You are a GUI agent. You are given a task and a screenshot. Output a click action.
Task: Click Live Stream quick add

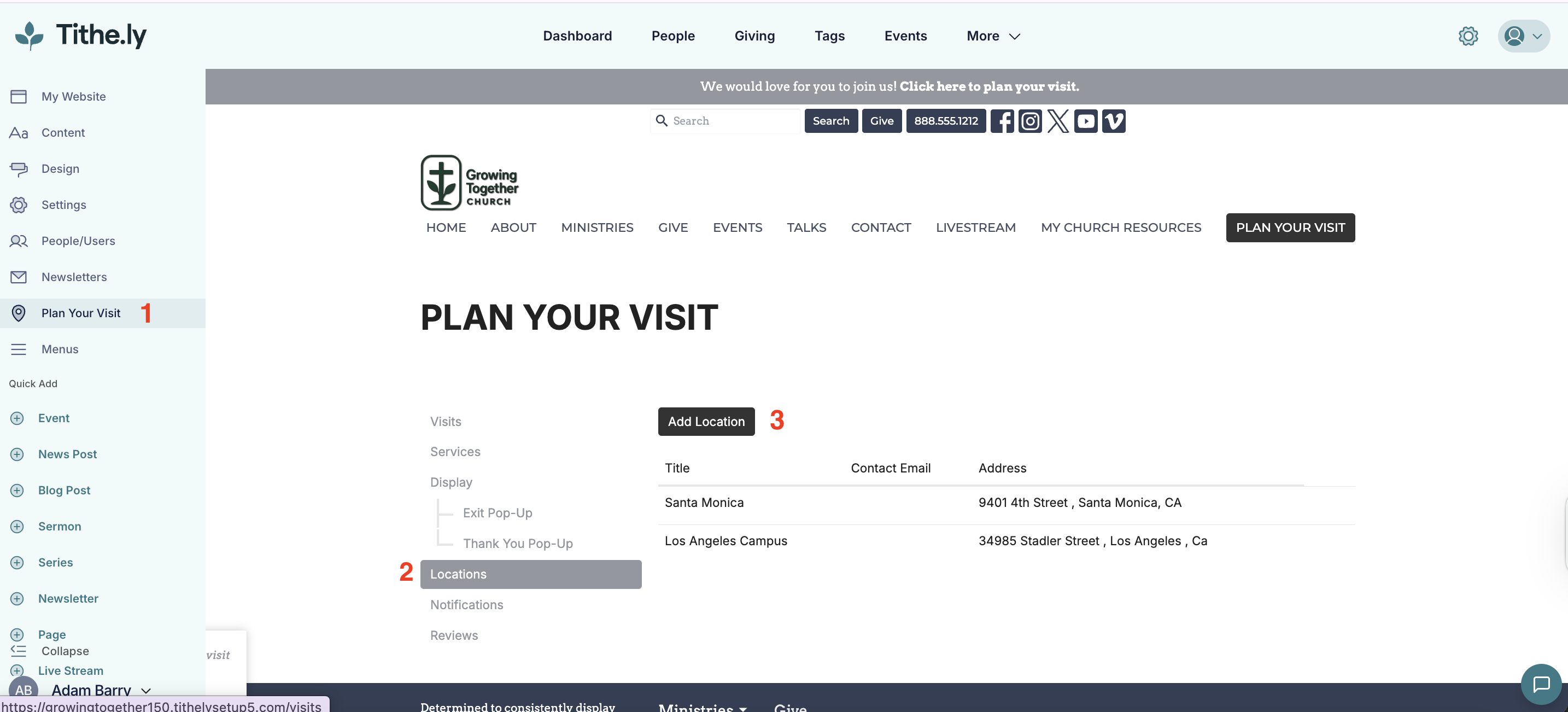70,670
